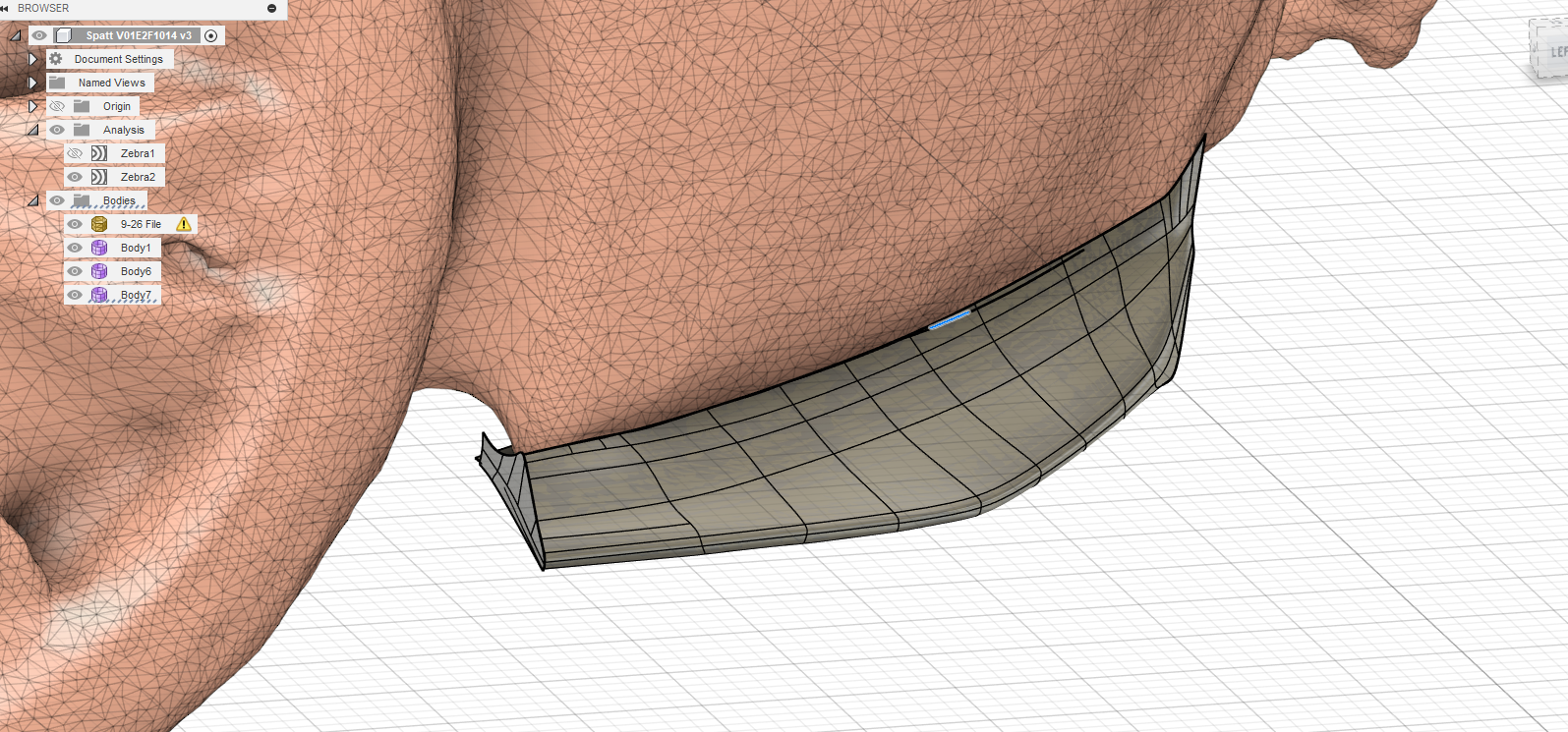The width and height of the screenshot is (1568, 732).
Task: Click the Document Settings gear icon
Action: click(56, 59)
